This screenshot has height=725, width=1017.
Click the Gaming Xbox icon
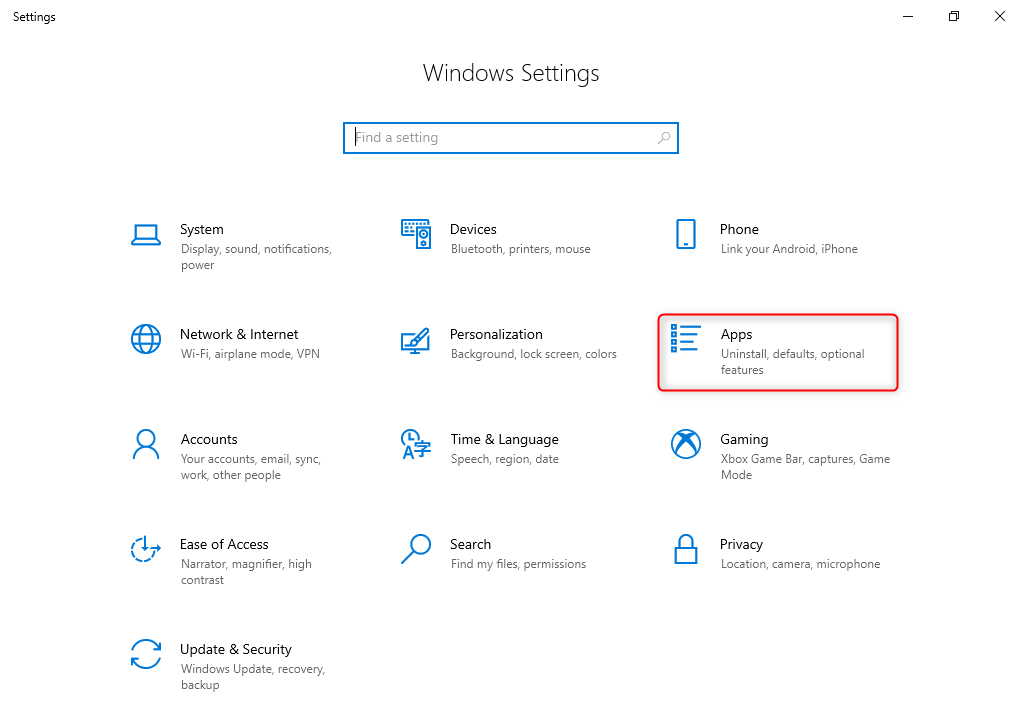pos(686,444)
